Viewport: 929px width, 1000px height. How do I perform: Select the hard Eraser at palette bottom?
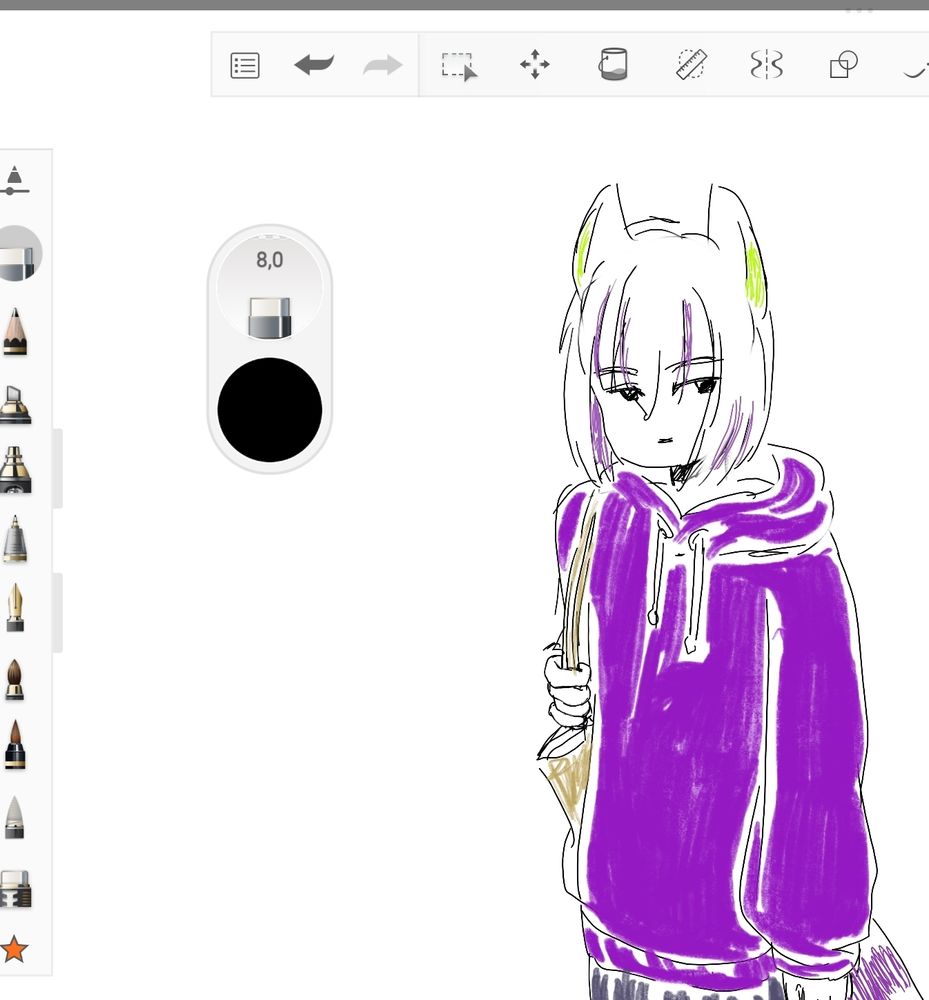[15, 888]
